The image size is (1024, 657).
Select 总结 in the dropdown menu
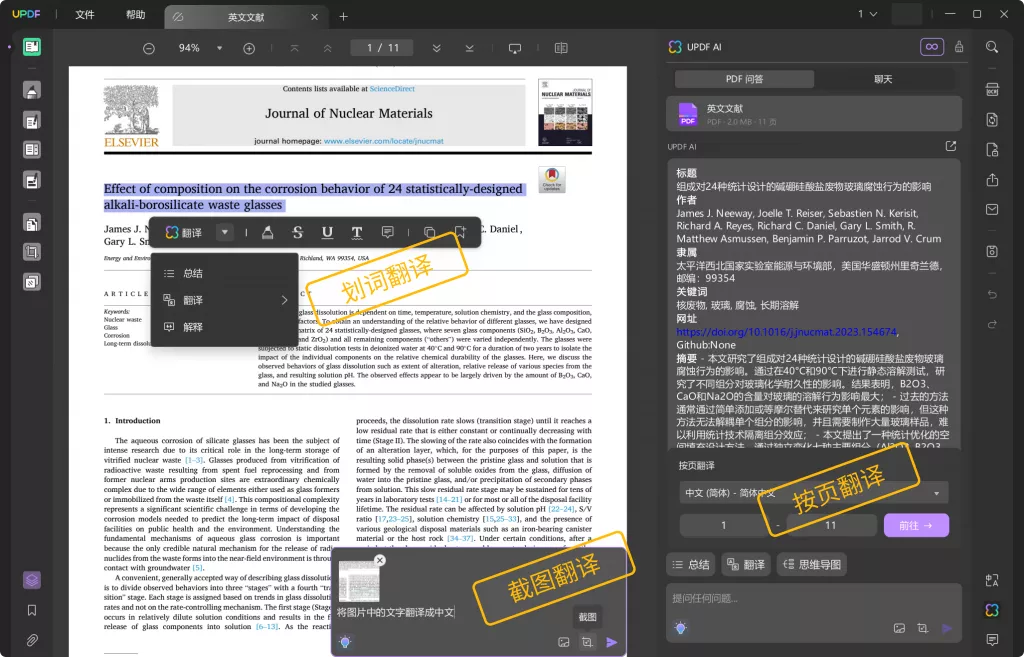tap(225, 273)
